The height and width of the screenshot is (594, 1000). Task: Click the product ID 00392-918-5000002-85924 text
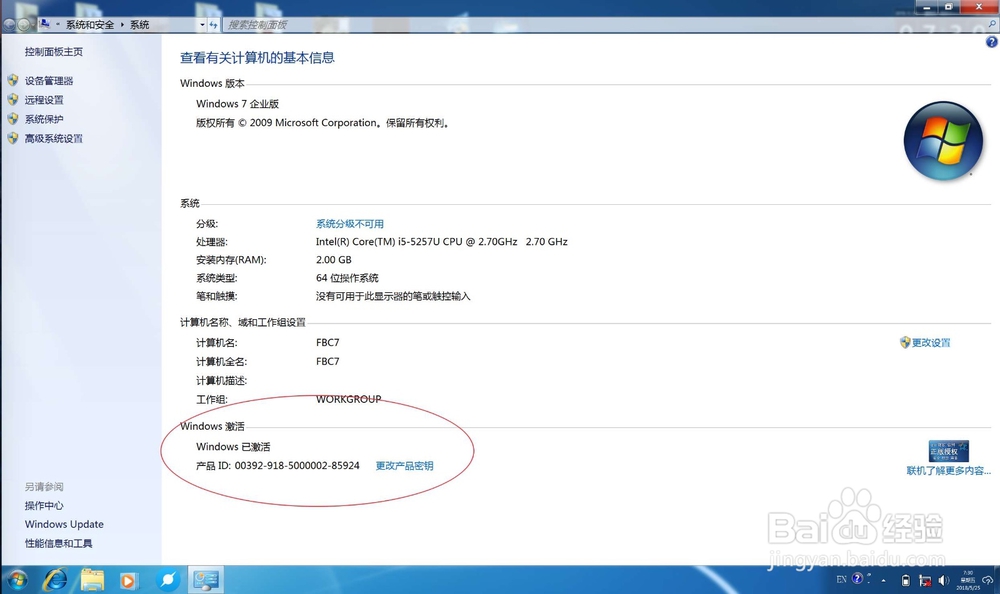(297, 465)
